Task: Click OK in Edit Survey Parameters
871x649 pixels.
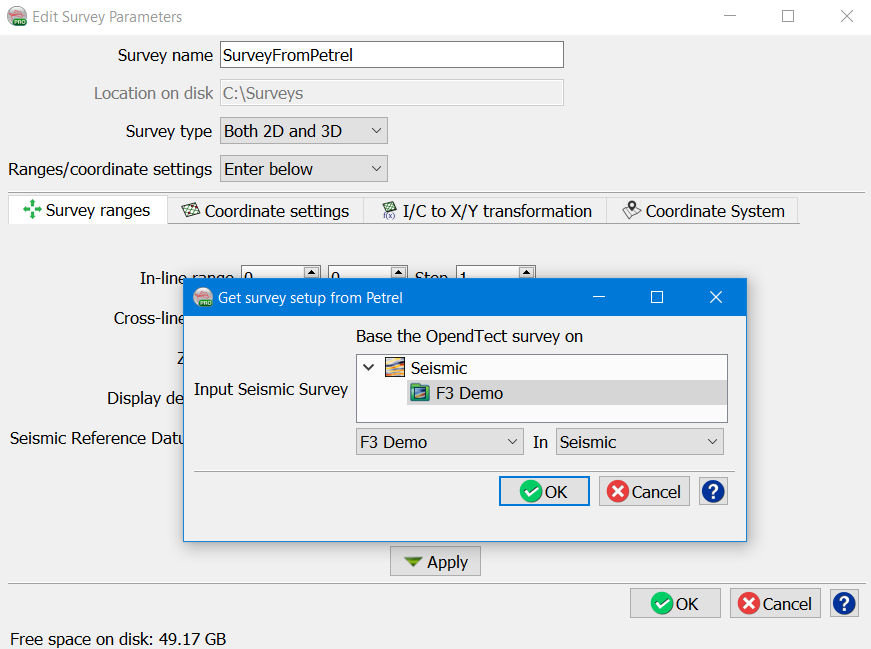Action: pos(675,603)
